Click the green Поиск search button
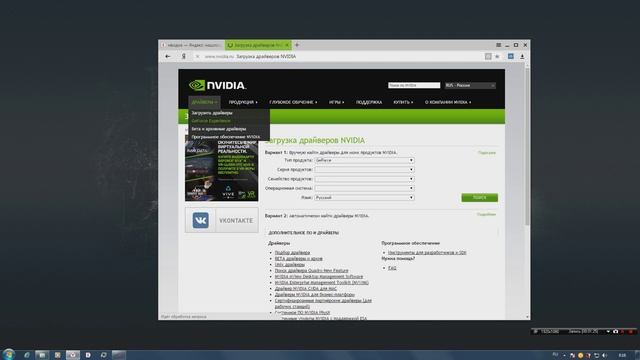 [x=480, y=198]
